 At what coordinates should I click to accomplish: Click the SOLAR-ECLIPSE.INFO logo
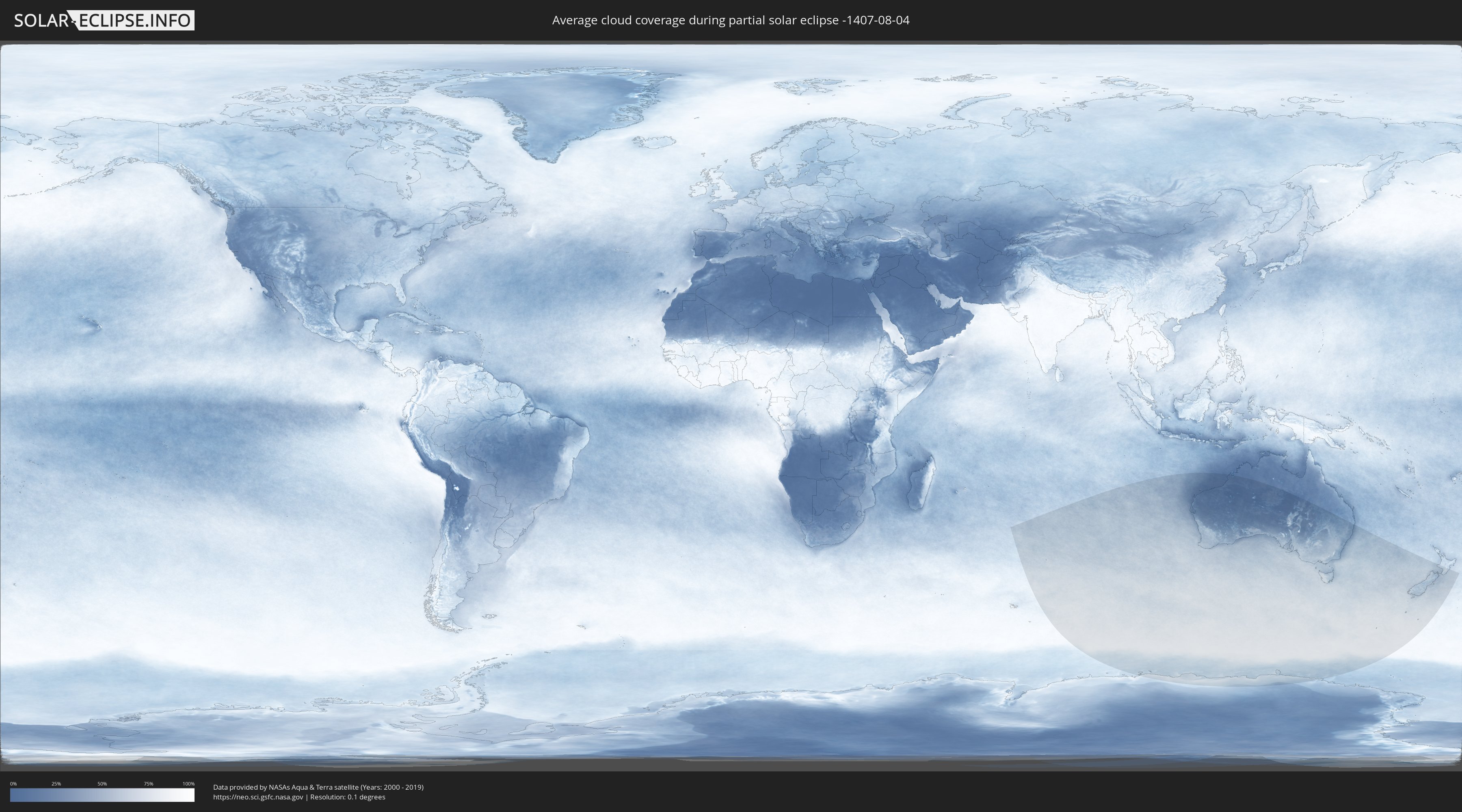pyautogui.click(x=104, y=20)
